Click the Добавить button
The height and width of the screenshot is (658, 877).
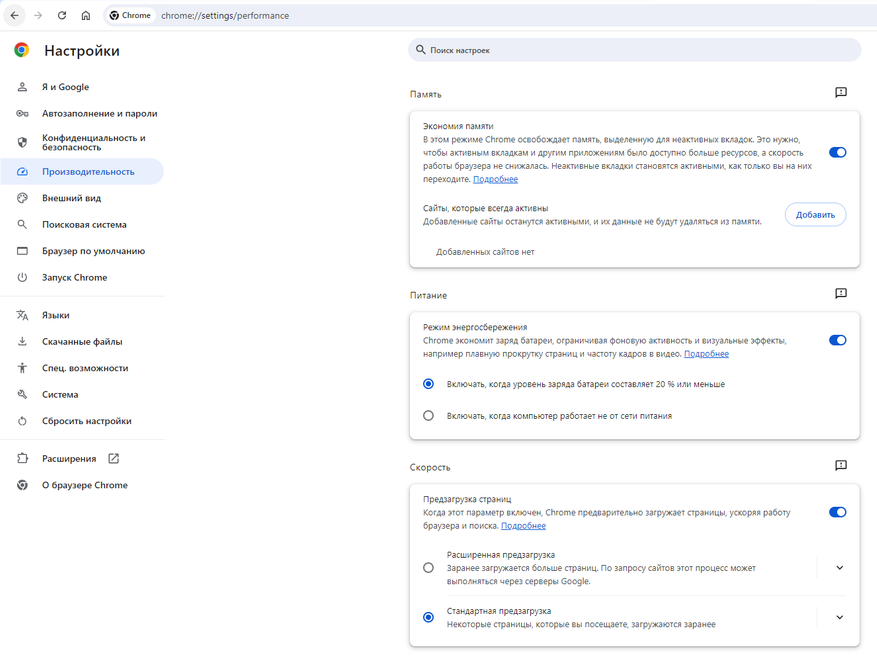click(815, 215)
